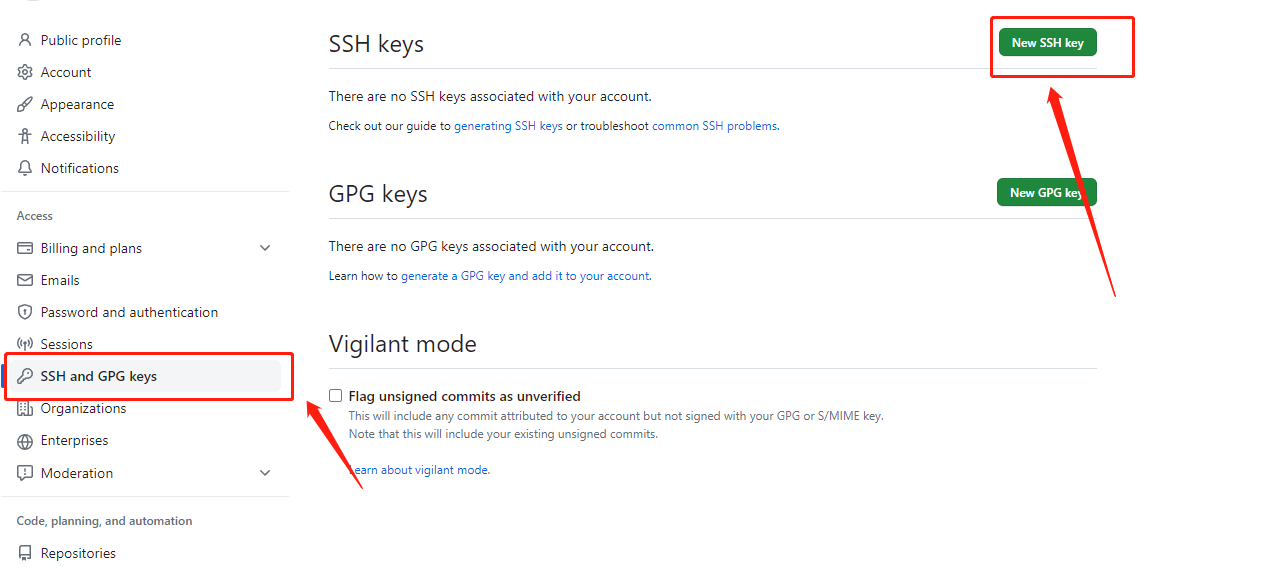Enable Flag unsigned commits as unverified checkbox
Screen dimensions: 1273x572
[336, 396]
